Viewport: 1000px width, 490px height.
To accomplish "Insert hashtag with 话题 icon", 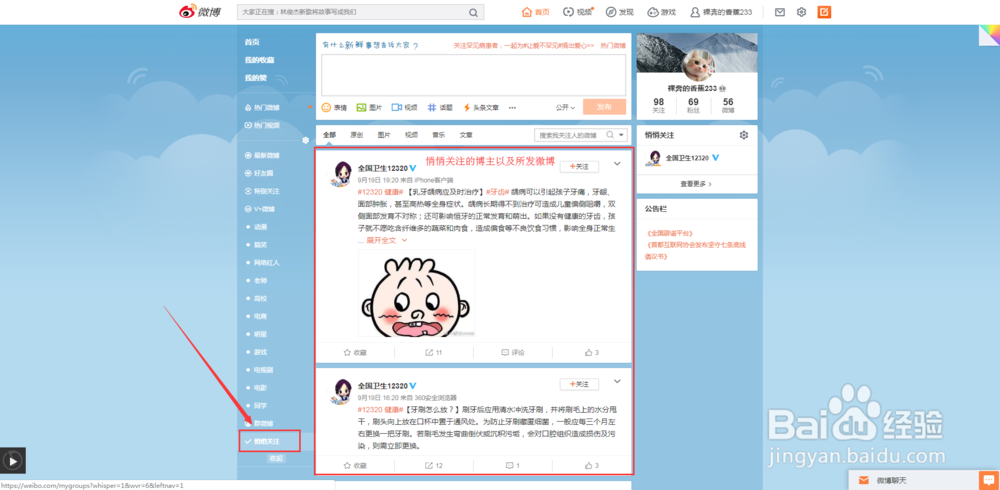I will [440, 108].
